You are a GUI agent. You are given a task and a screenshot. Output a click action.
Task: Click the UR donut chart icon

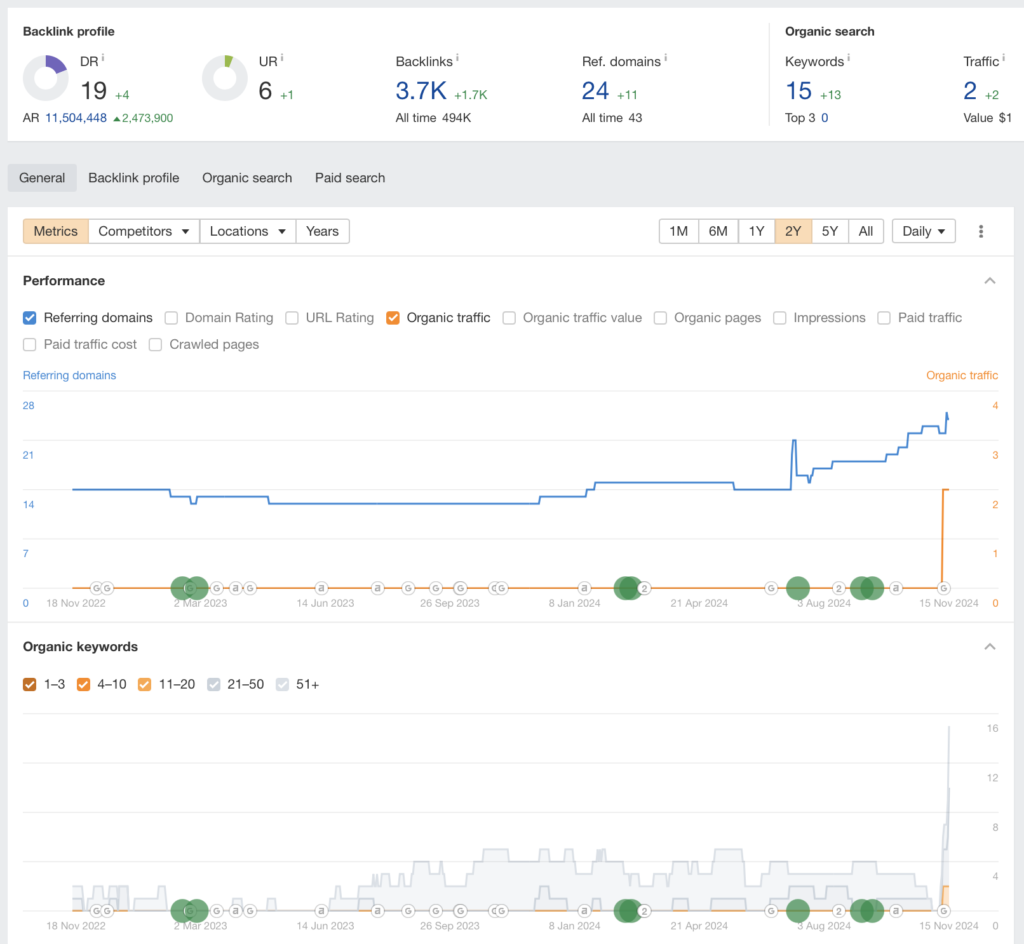pyautogui.click(x=225, y=78)
